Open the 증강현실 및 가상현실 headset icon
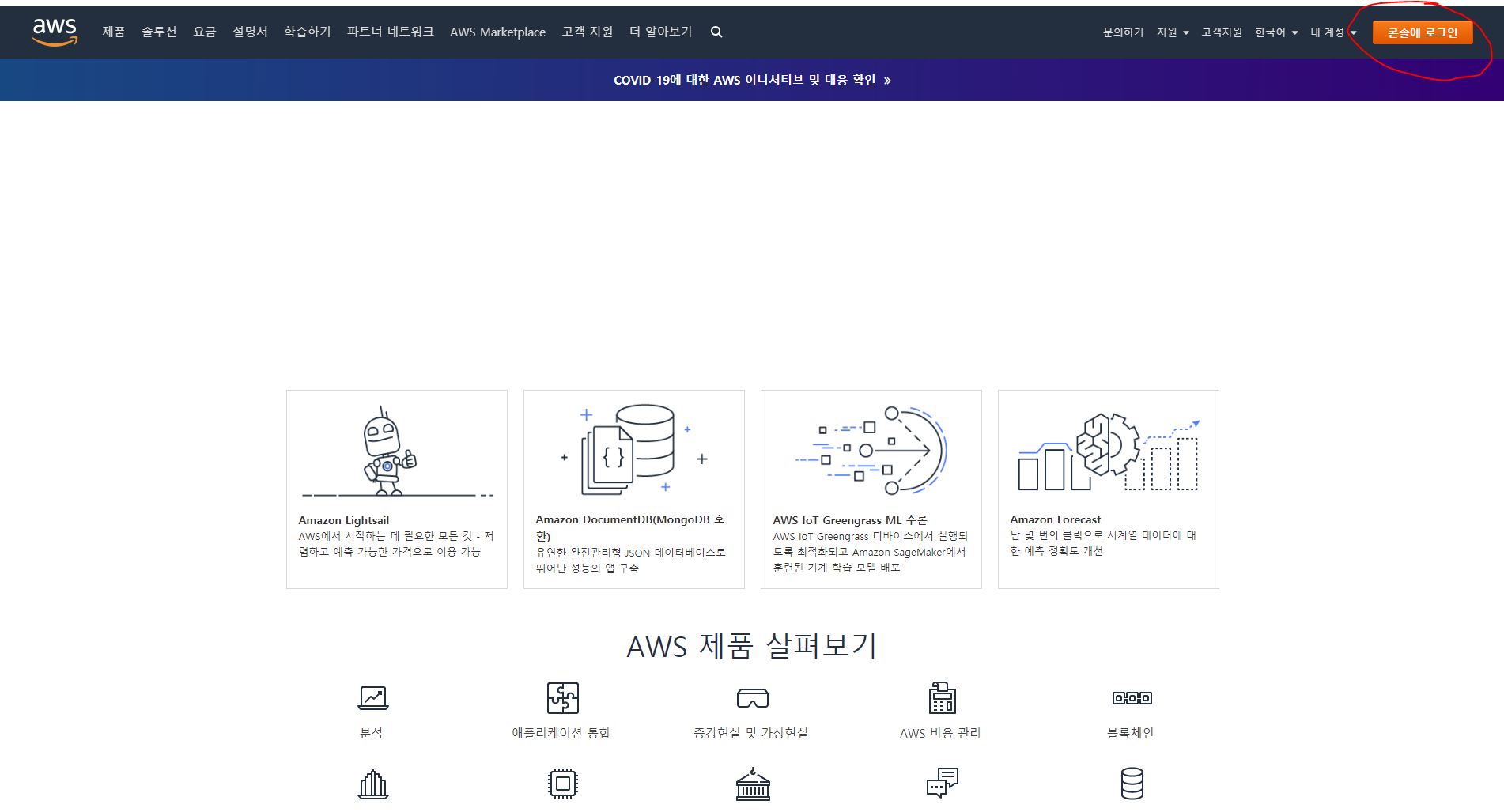Screen dimensions: 1504x812 (x=752, y=698)
